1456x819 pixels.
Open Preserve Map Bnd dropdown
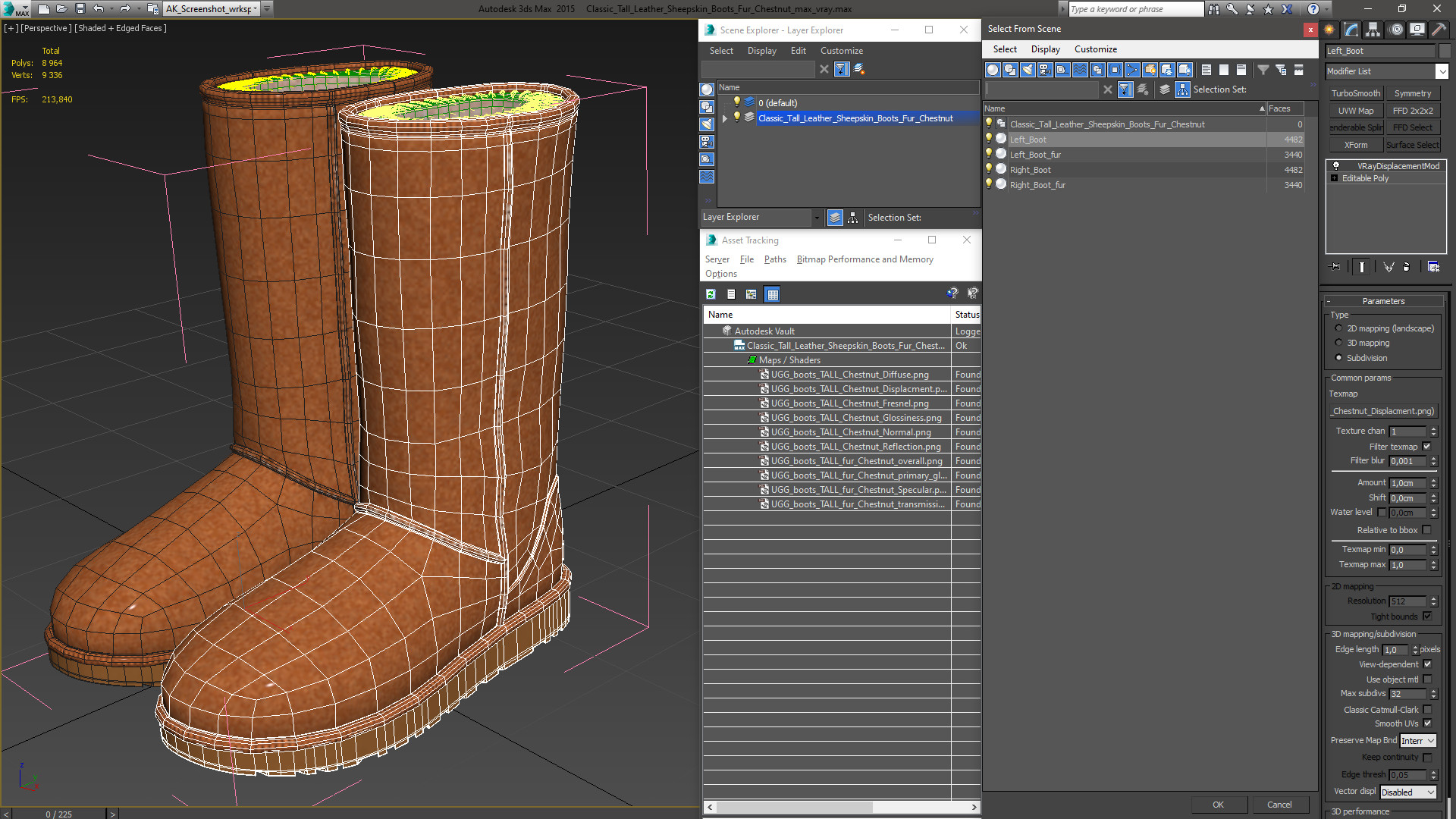coord(1417,741)
